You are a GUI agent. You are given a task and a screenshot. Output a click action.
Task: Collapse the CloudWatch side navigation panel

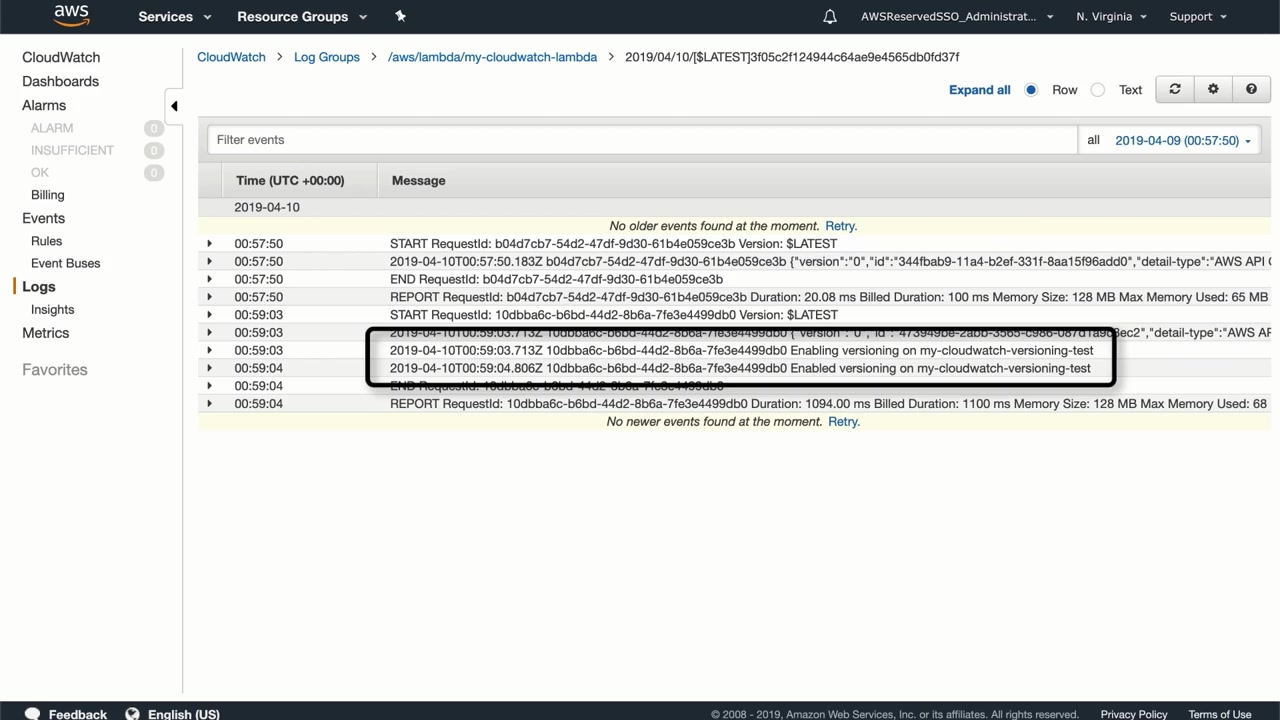coord(174,106)
